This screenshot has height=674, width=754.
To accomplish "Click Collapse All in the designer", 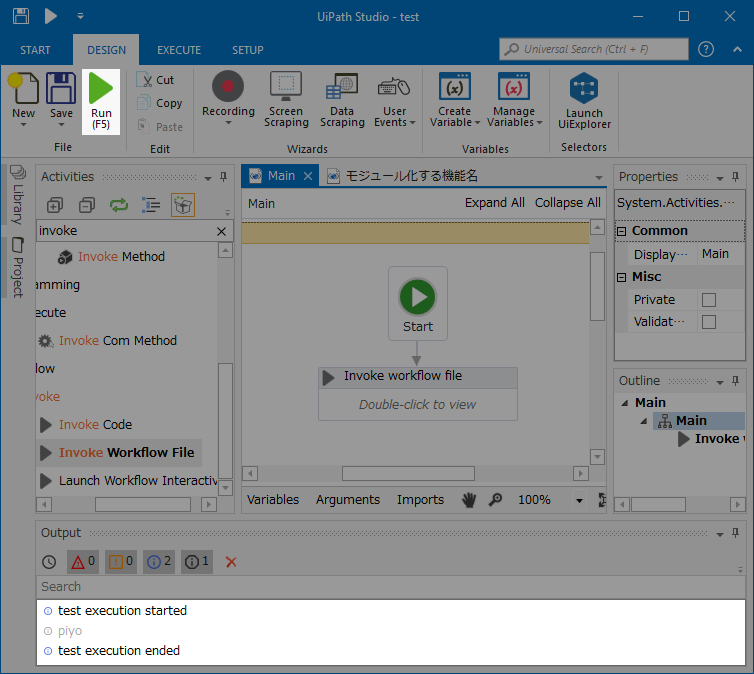I will tap(567, 203).
